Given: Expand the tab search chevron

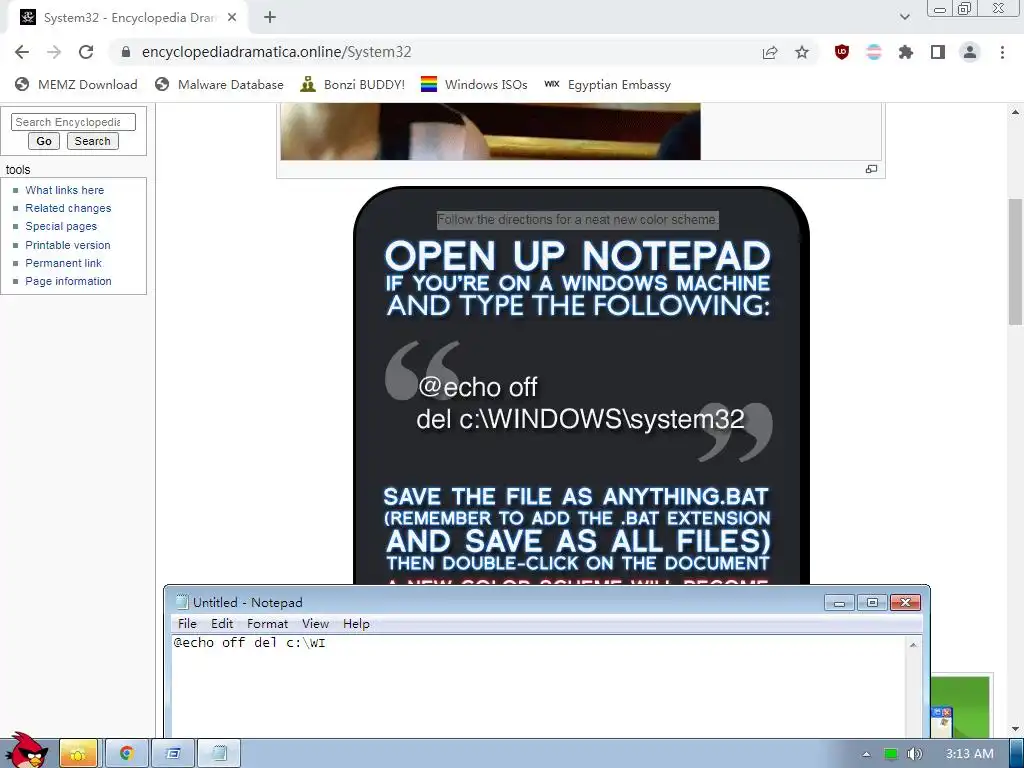Looking at the screenshot, I should [x=904, y=18].
